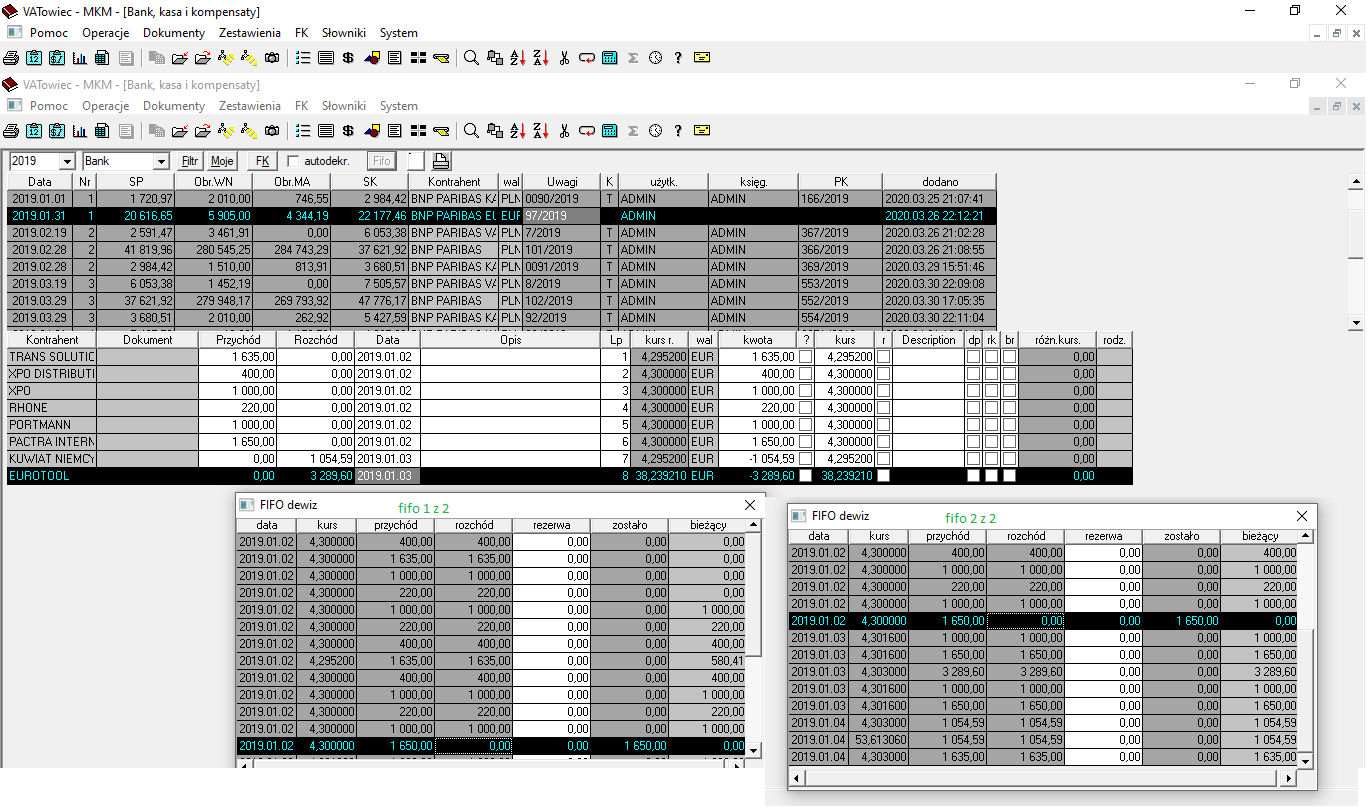Check the 'dp' checkbox in the EUROTOOL row
The height and width of the screenshot is (812, 1372).
click(973, 476)
